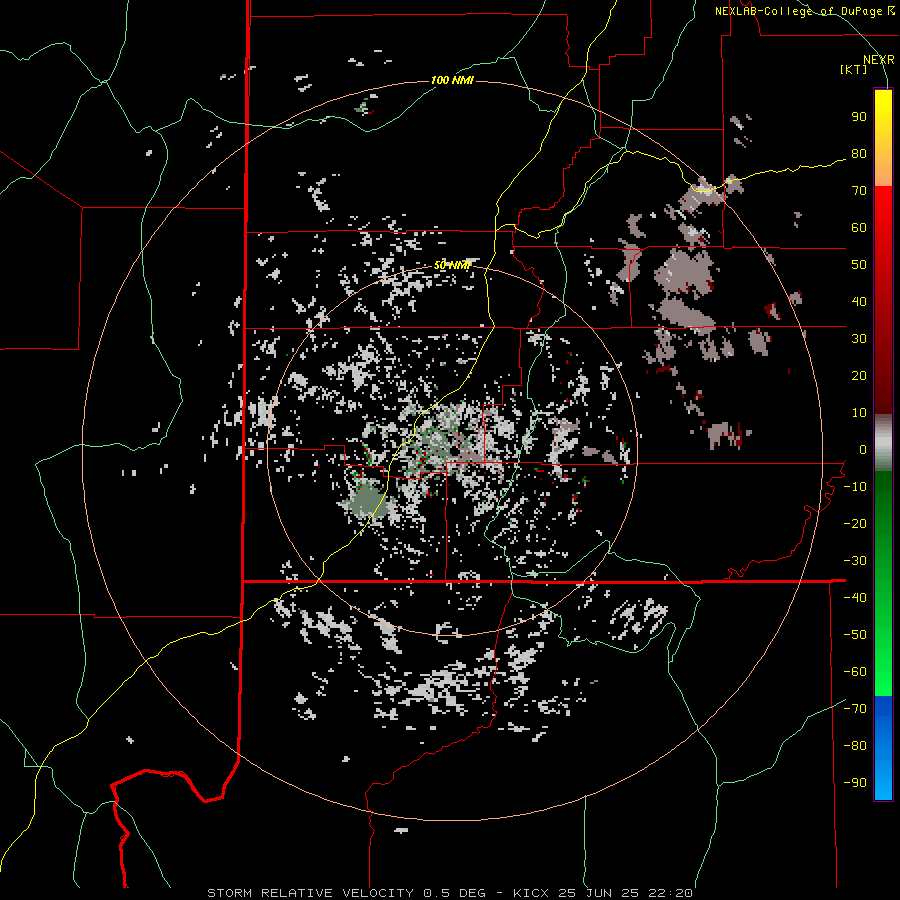Click the -90 value on velocity scale
Screen dimensions: 900x900
click(x=855, y=783)
